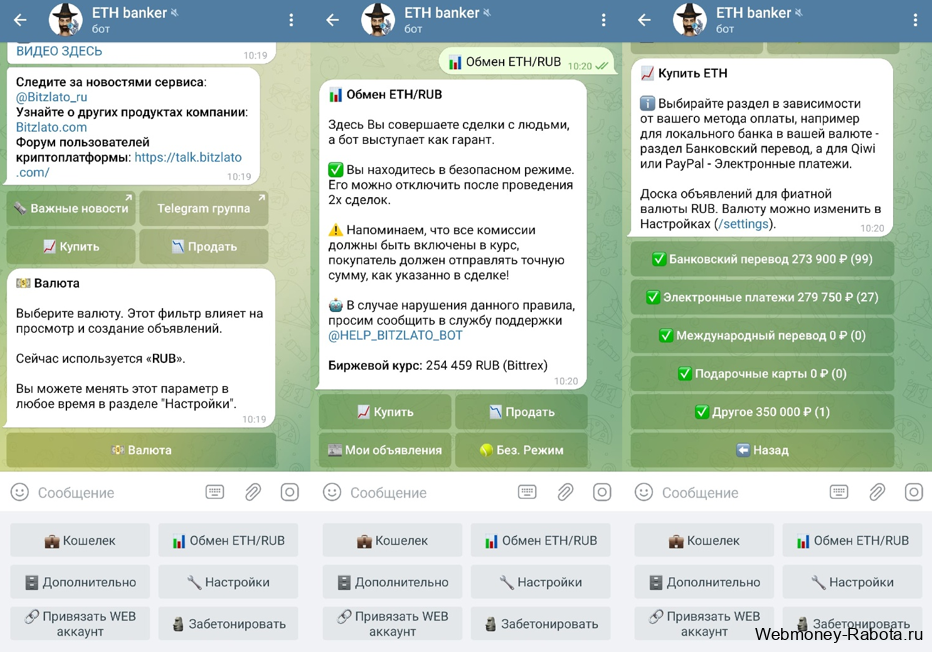Viewport: 932px width, 652px height.
Task: Select Электронные платежи 279 750 ₽ option
Action: coord(762,297)
